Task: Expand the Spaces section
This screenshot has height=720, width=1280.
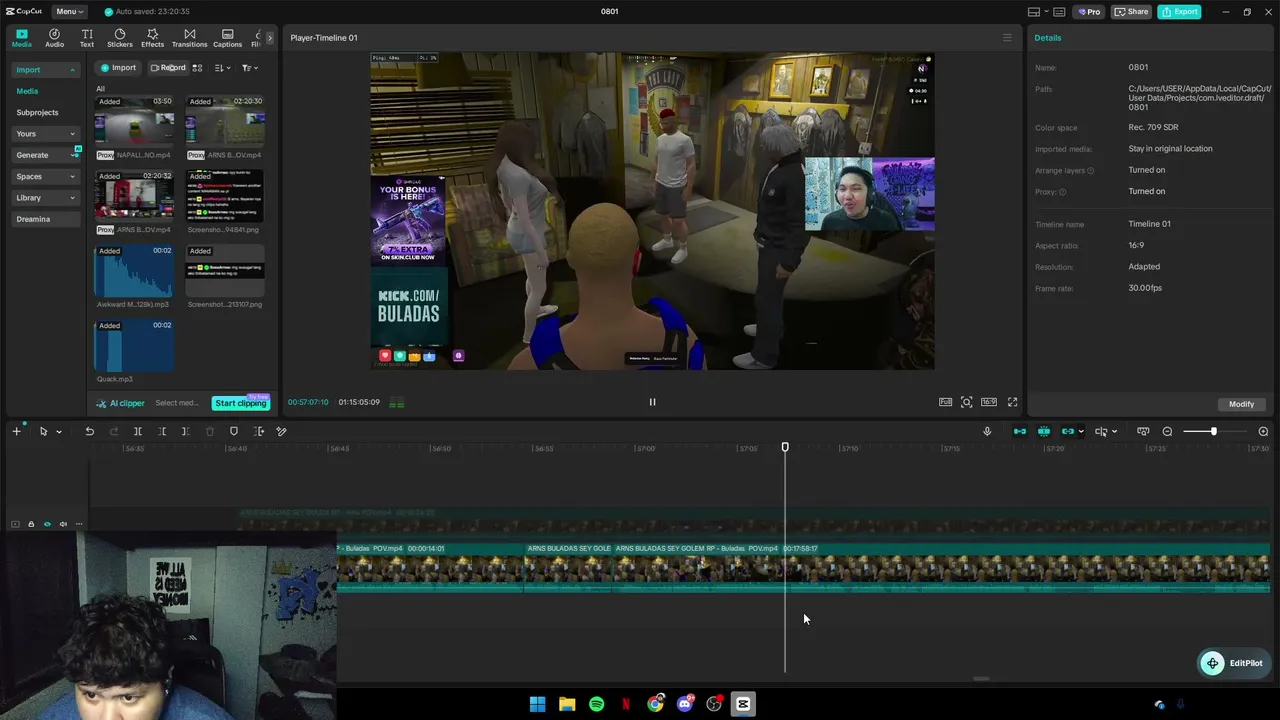Action: 45,177
